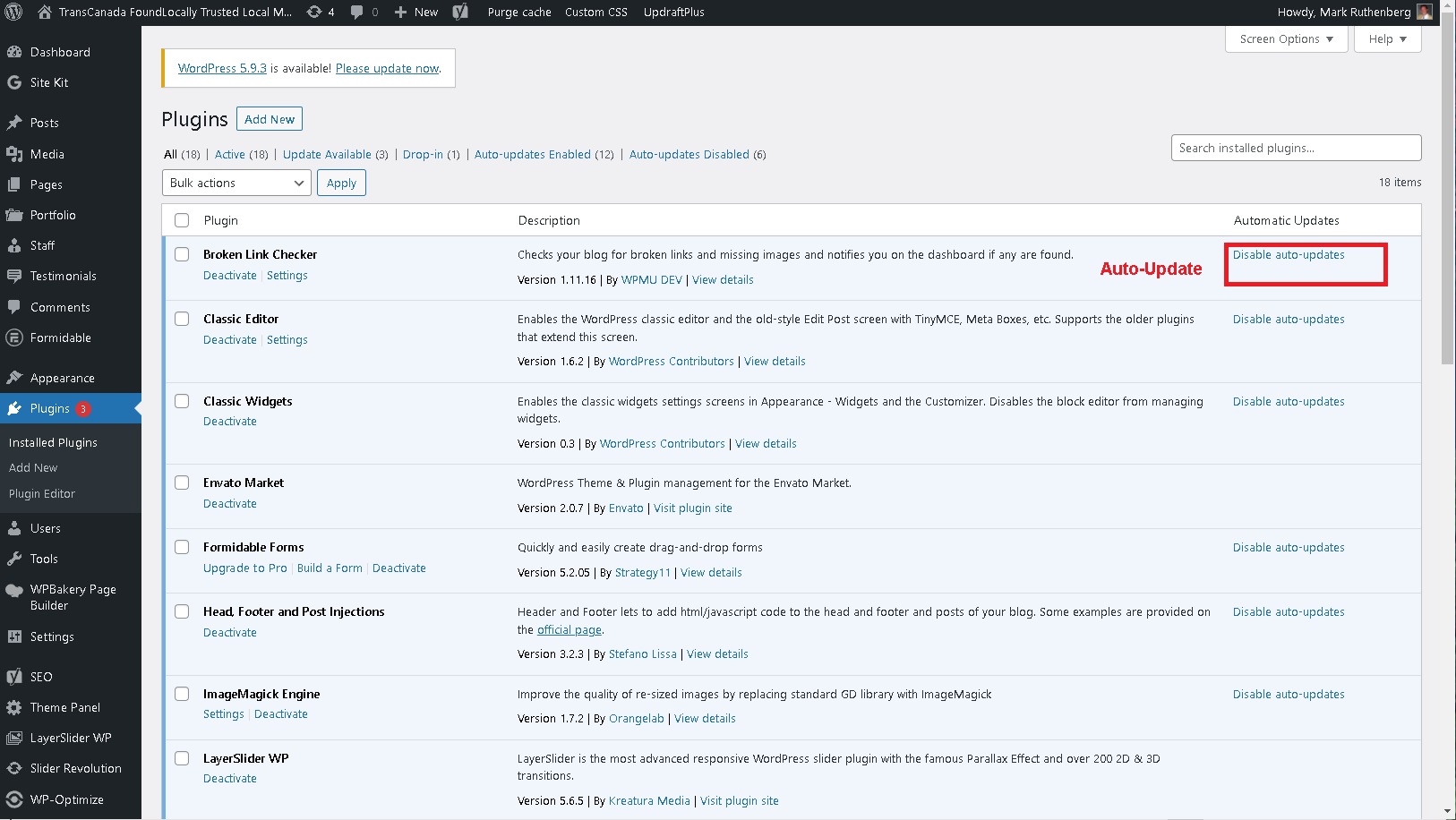This screenshot has width=1456, height=820.
Task: Open the Comments icon in sidebar
Action: [14, 307]
